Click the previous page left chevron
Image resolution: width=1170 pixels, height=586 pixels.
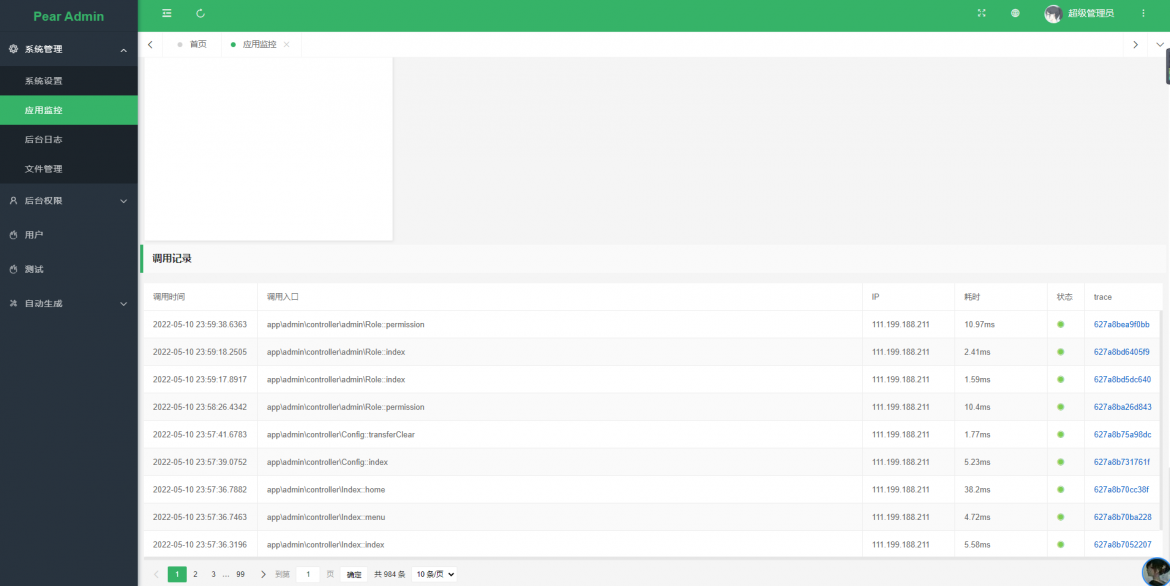[x=156, y=574]
